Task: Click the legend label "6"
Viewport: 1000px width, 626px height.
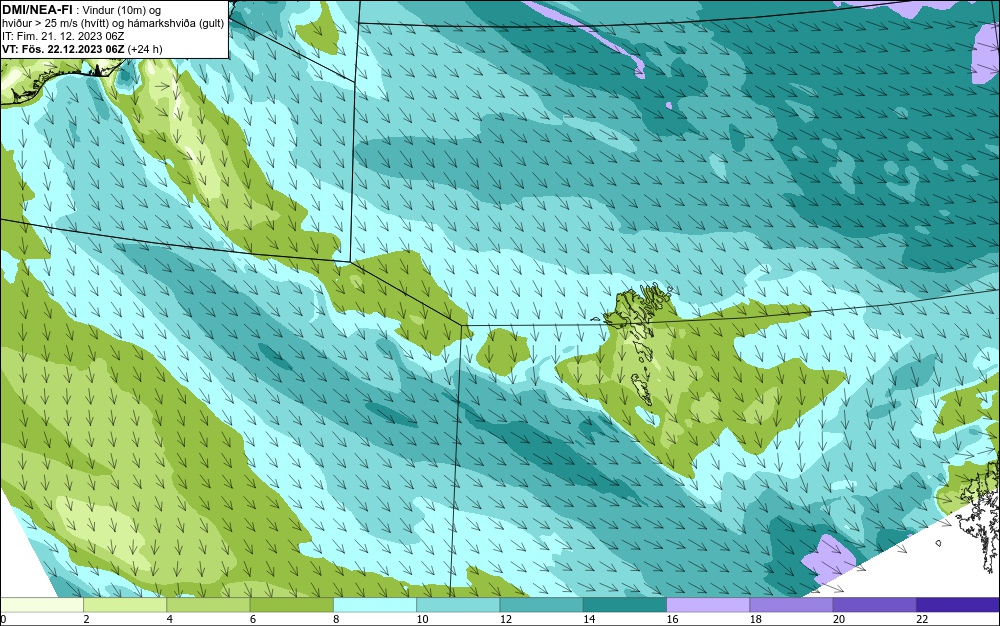Action: click(x=253, y=619)
